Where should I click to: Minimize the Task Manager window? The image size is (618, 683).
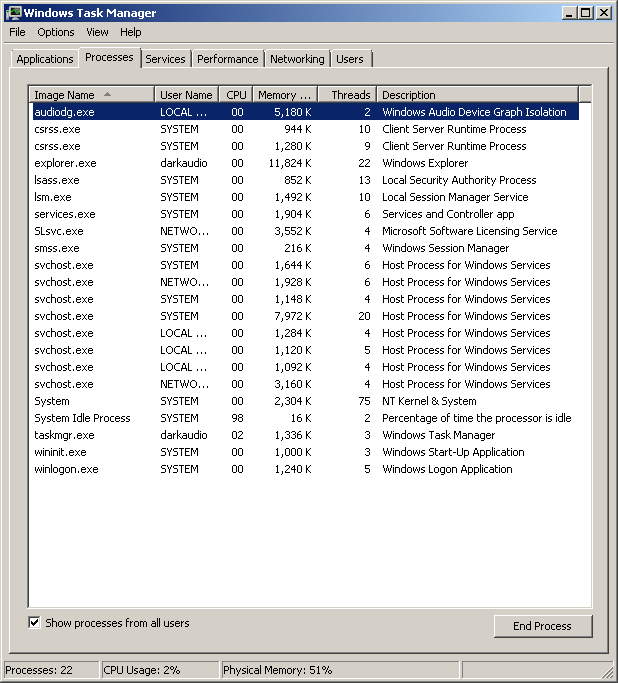pyautogui.click(x=569, y=13)
